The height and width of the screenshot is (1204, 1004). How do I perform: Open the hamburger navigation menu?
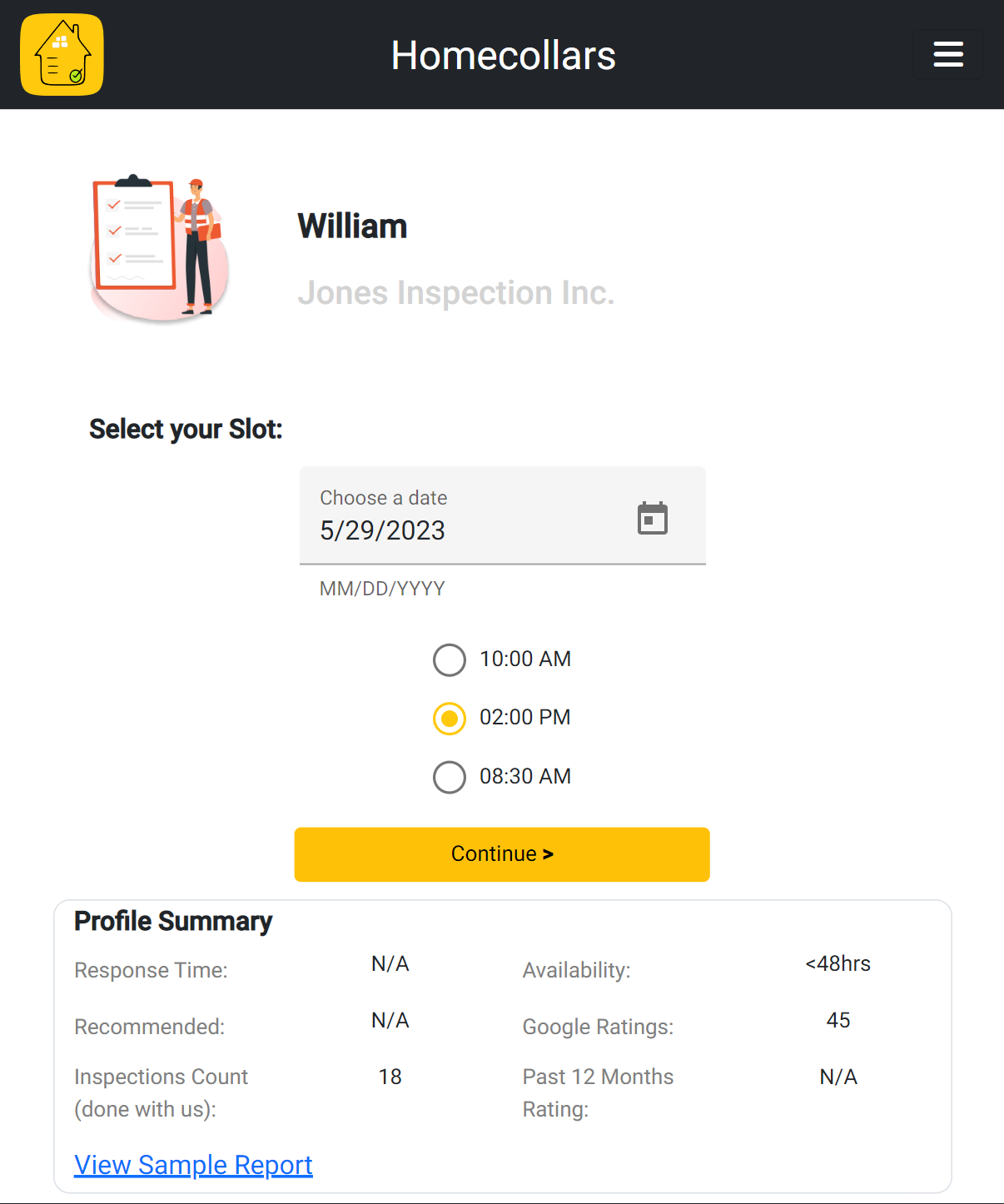point(947,55)
